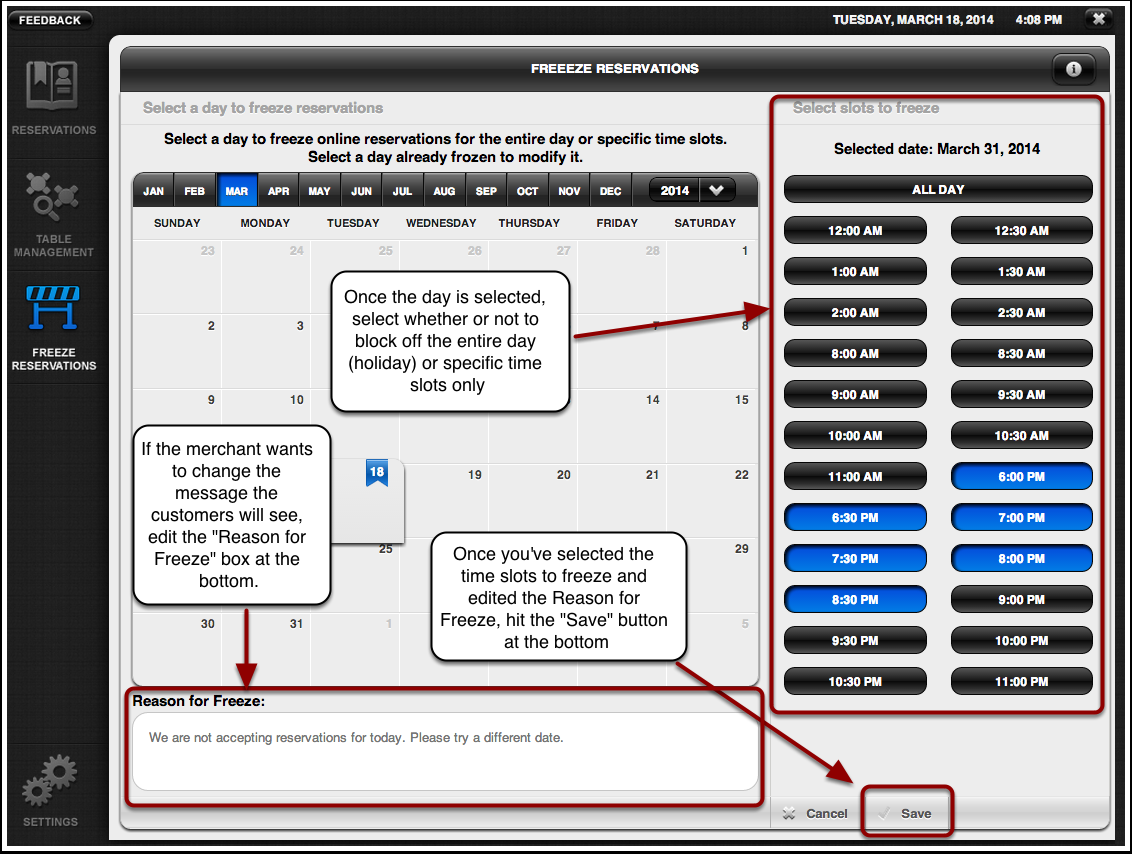This screenshot has width=1132, height=854.
Task: Toggle the 12:00 AM time slot
Action: click(855, 230)
